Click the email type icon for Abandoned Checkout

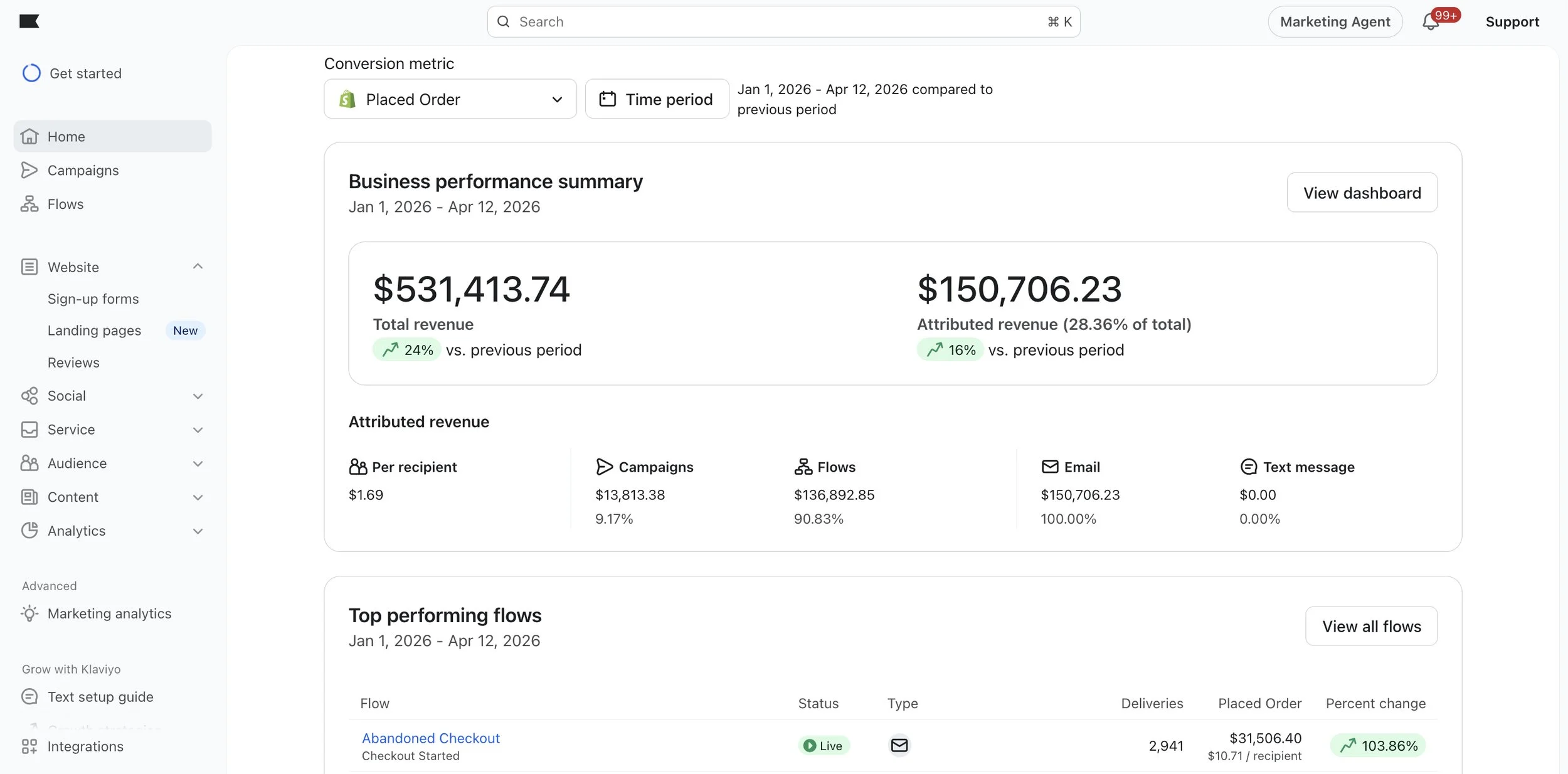[x=899, y=745]
